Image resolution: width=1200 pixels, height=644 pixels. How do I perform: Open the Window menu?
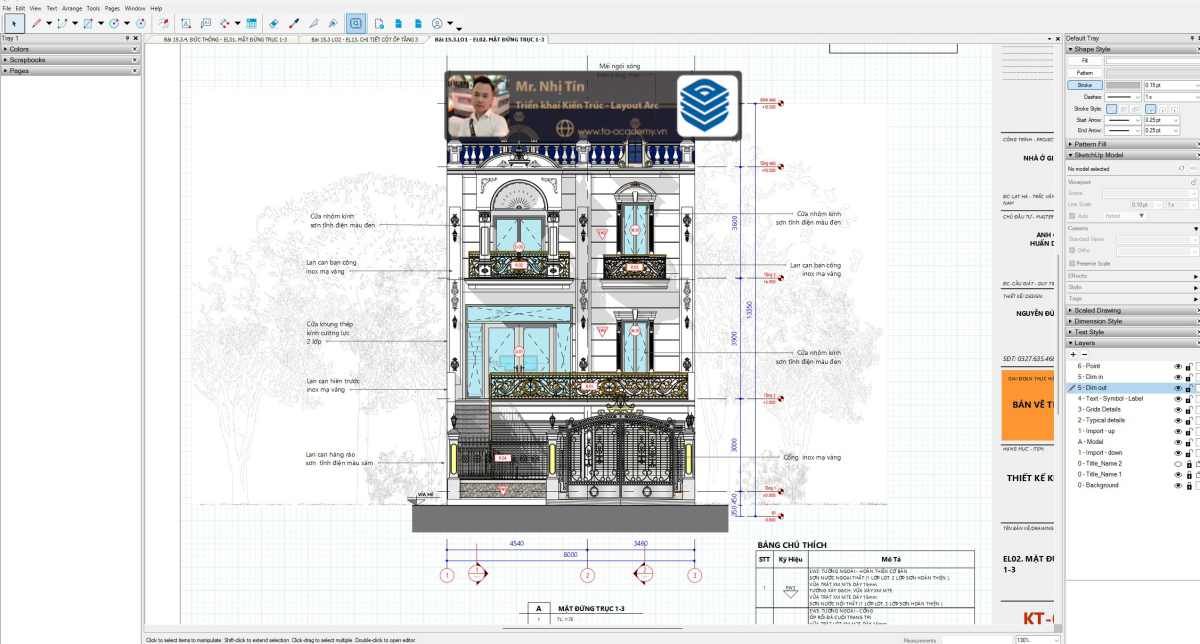pos(135,8)
